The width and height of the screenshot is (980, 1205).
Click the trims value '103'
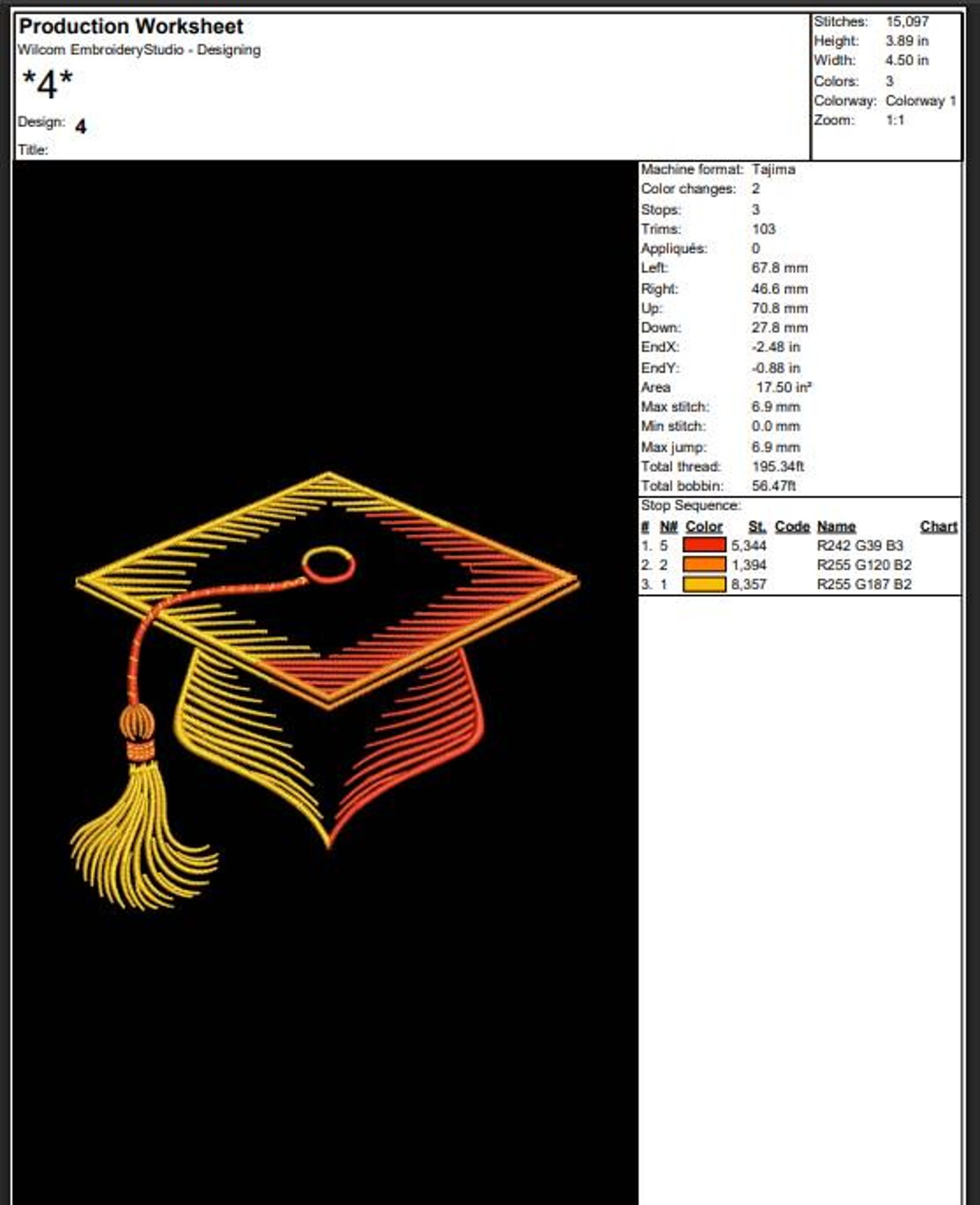pos(763,229)
